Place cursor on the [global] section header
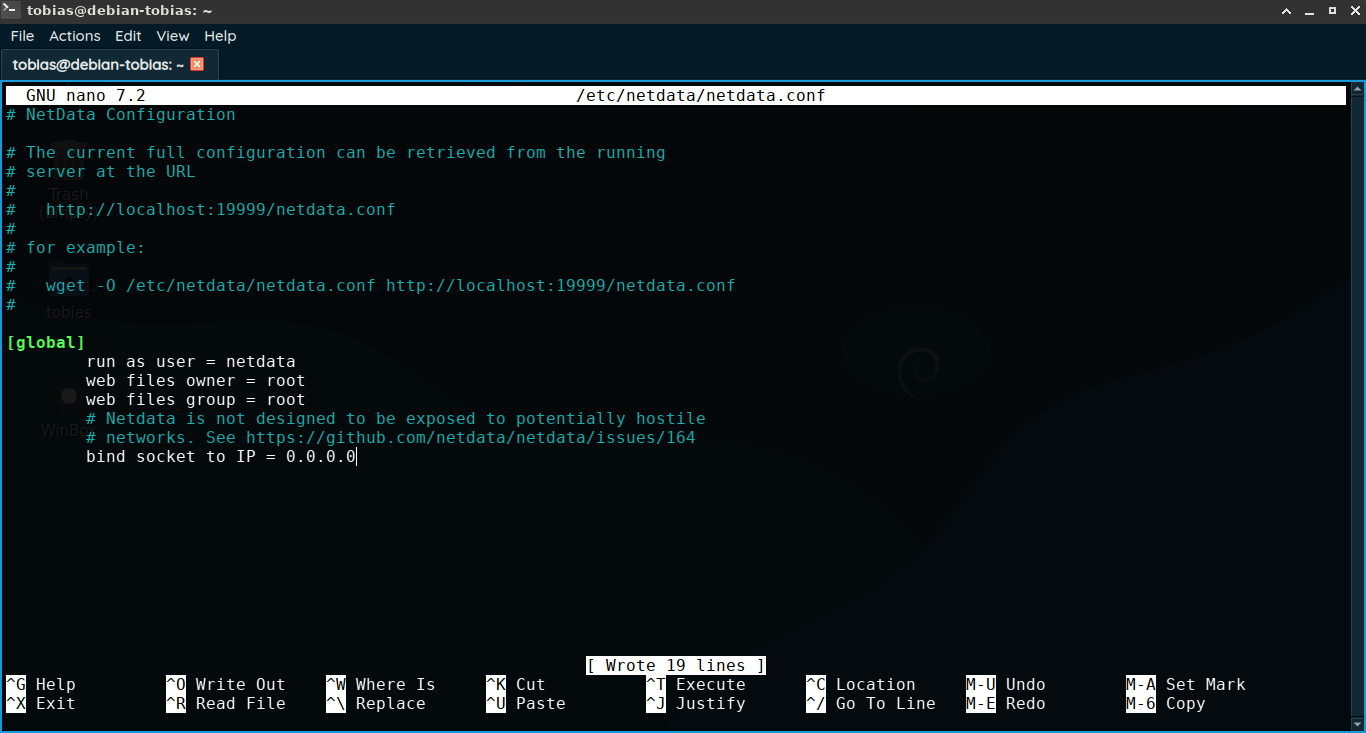 (x=46, y=343)
